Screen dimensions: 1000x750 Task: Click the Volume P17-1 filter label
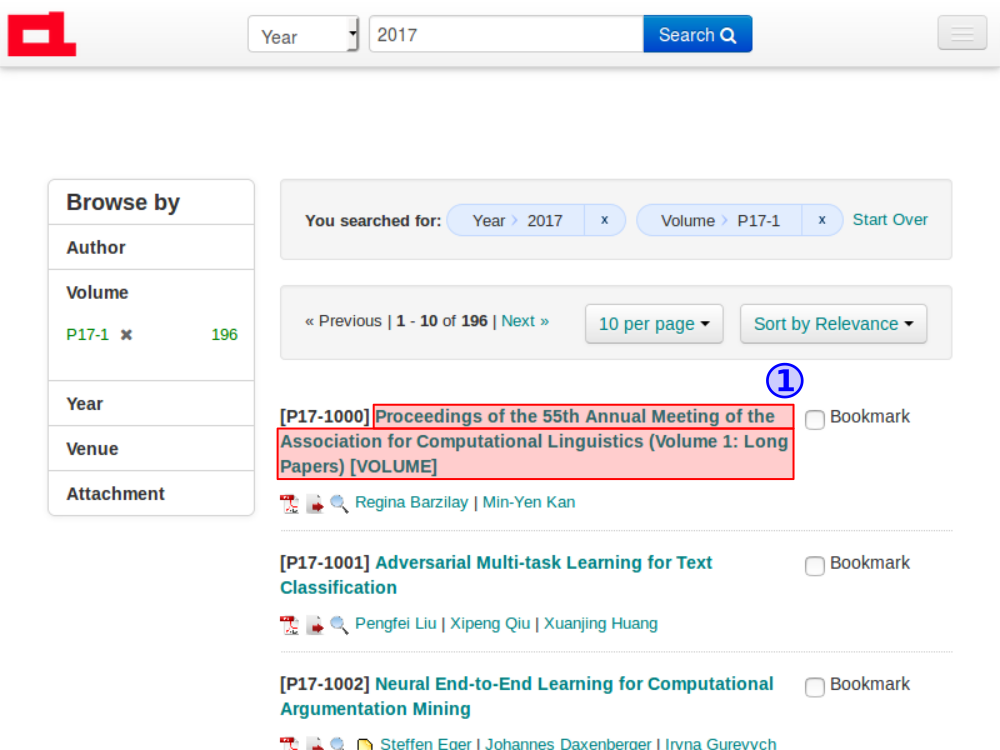(x=720, y=221)
